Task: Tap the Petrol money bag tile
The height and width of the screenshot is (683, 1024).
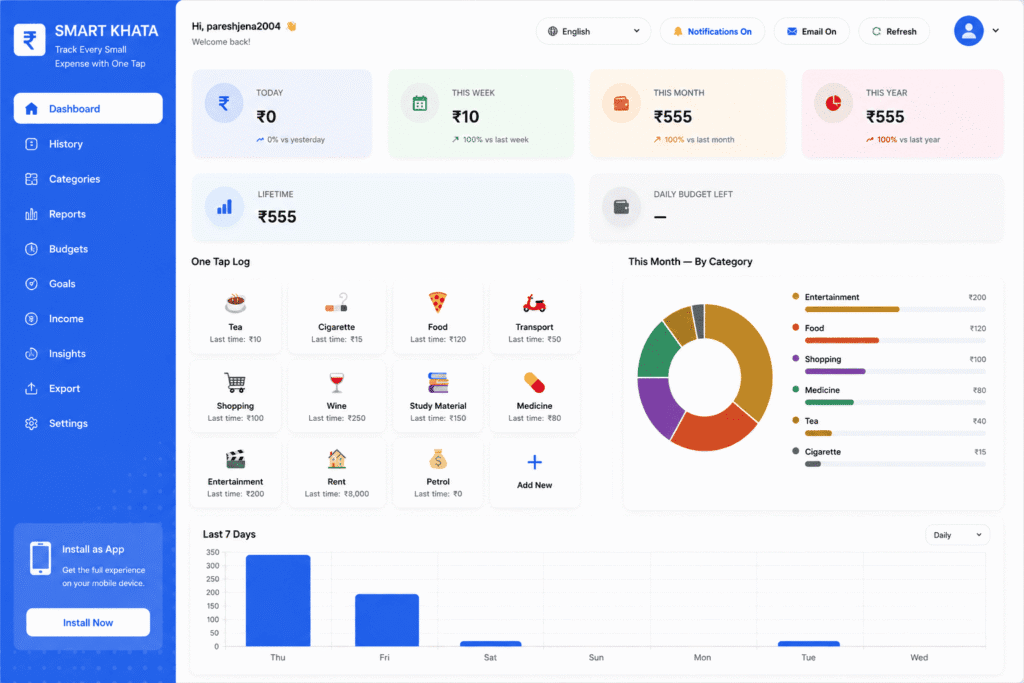Action: (x=438, y=473)
